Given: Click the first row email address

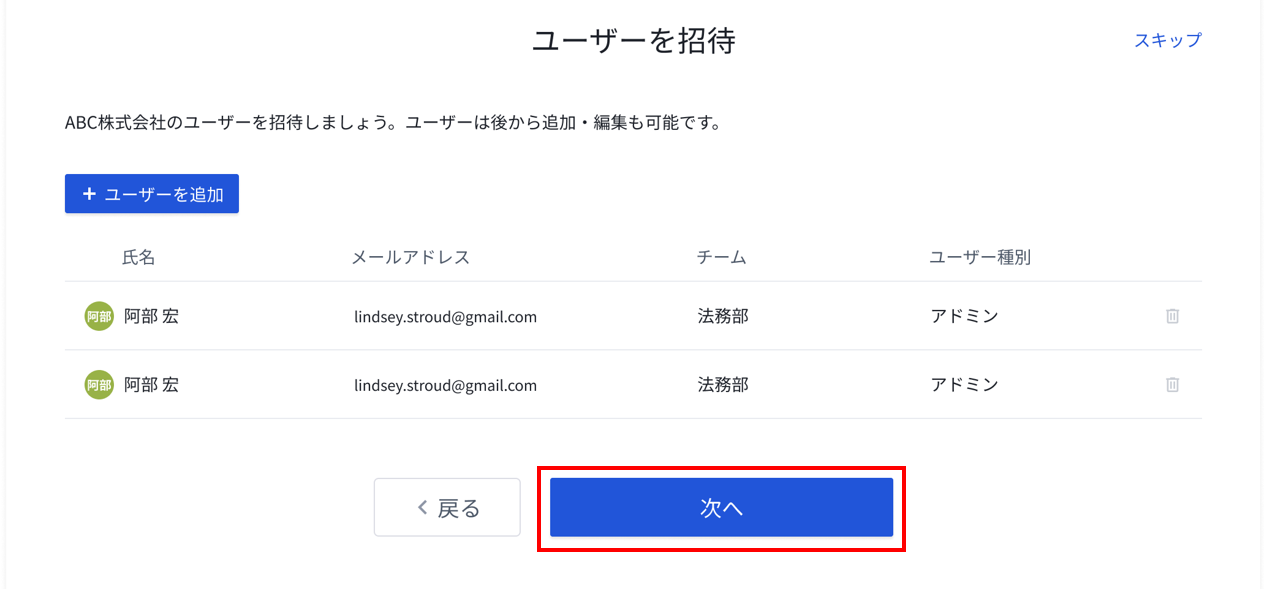Looking at the screenshot, I should tap(445, 317).
